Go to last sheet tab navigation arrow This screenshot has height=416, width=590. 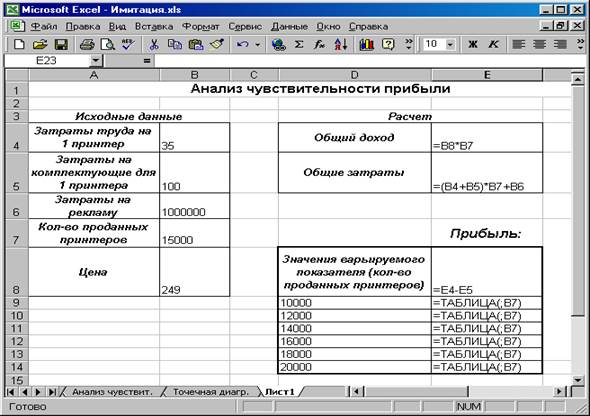coord(52,392)
